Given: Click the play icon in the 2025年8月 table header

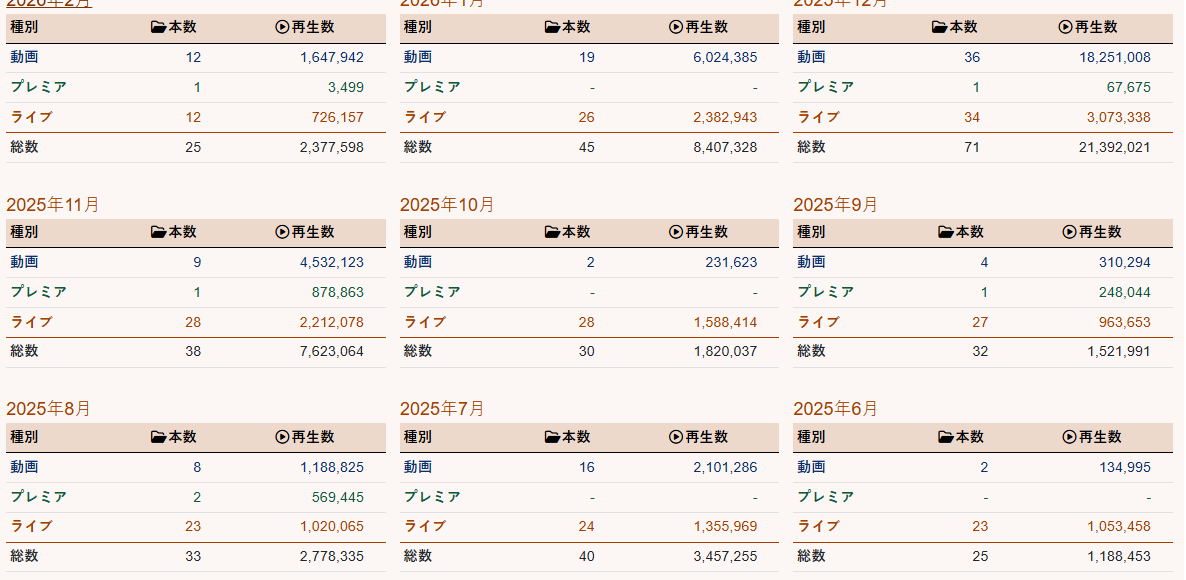Looking at the screenshot, I should pos(282,437).
